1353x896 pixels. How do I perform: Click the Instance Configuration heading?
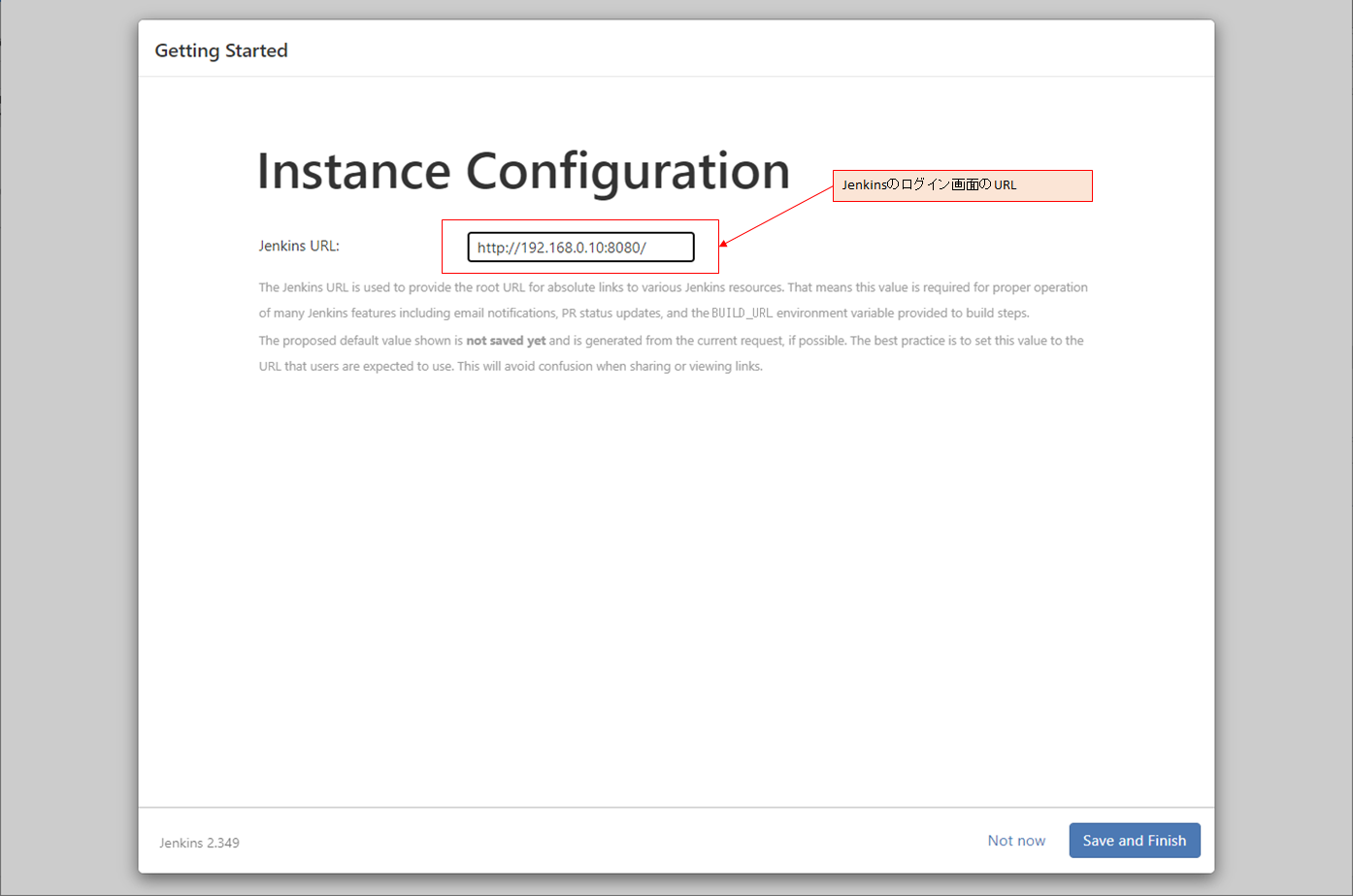click(523, 171)
